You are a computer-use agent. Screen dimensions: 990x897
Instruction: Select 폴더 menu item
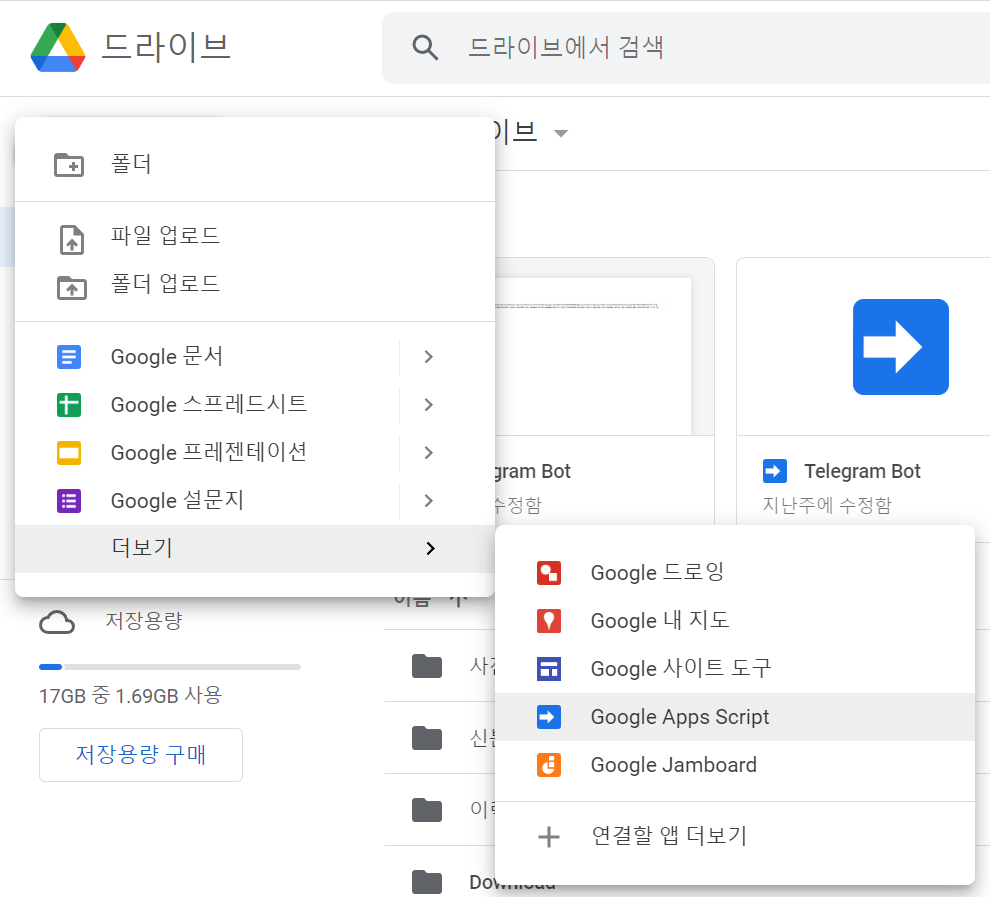coord(254,165)
